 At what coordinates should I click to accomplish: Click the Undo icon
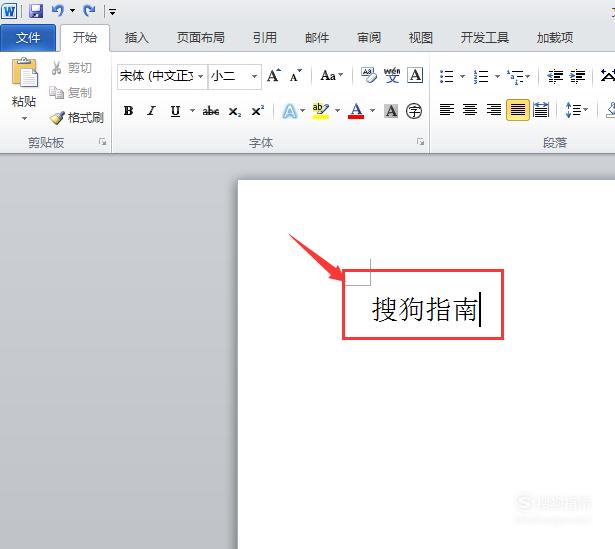point(58,11)
